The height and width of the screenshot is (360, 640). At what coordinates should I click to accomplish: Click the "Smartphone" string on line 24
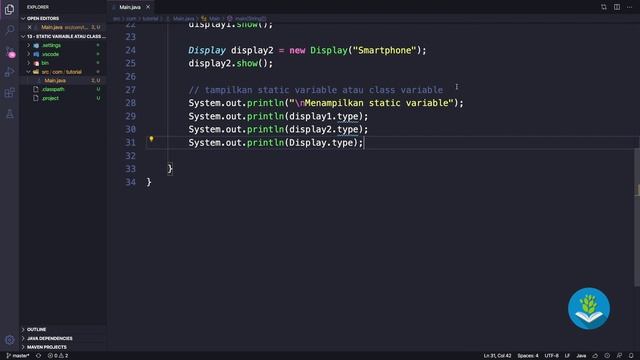[x=384, y=50]
